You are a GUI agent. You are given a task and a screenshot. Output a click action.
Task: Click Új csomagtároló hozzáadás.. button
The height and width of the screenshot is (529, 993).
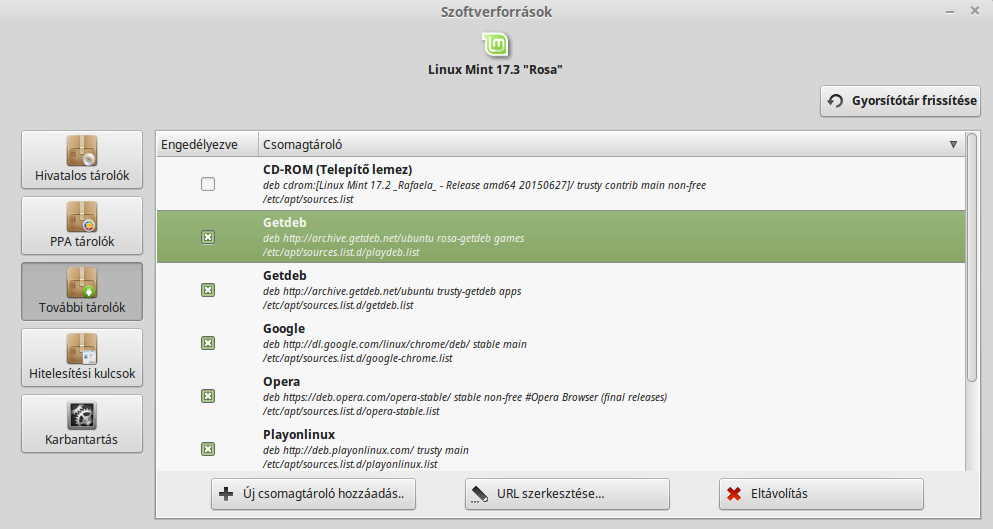click(x=313, y=494)
